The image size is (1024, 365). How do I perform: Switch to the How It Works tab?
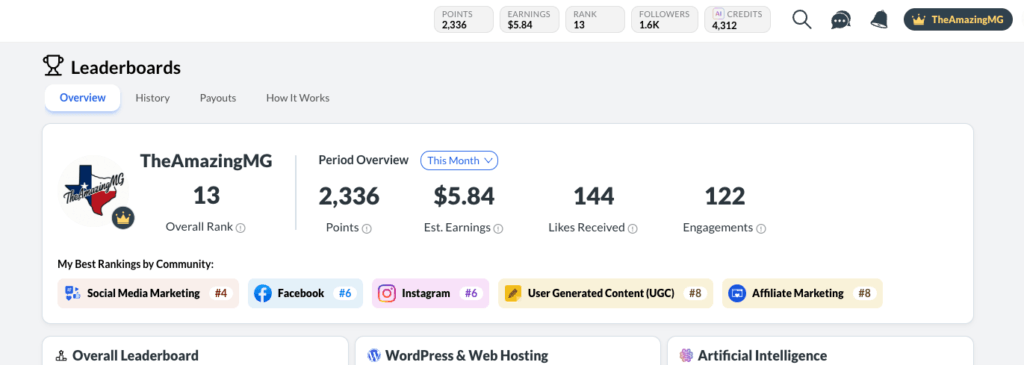pos(298,98)
